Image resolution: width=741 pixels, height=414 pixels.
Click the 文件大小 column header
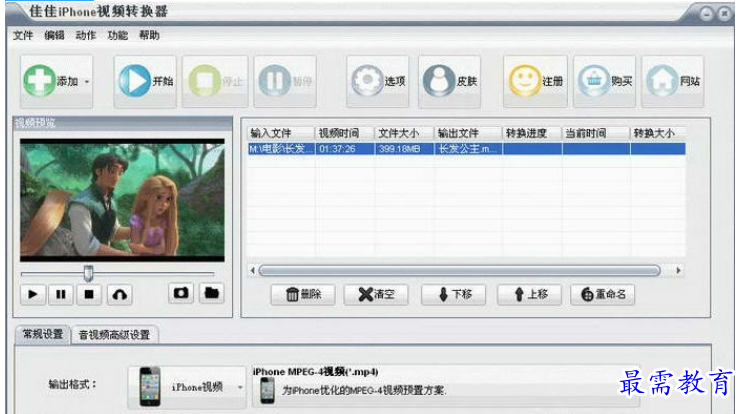click(405, 133)
